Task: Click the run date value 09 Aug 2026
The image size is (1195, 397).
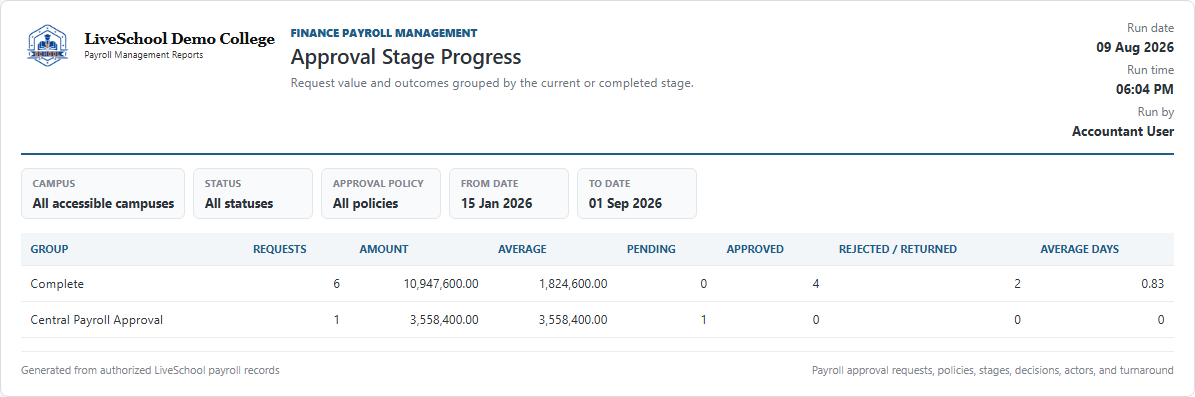Action: click(1135, 47)
